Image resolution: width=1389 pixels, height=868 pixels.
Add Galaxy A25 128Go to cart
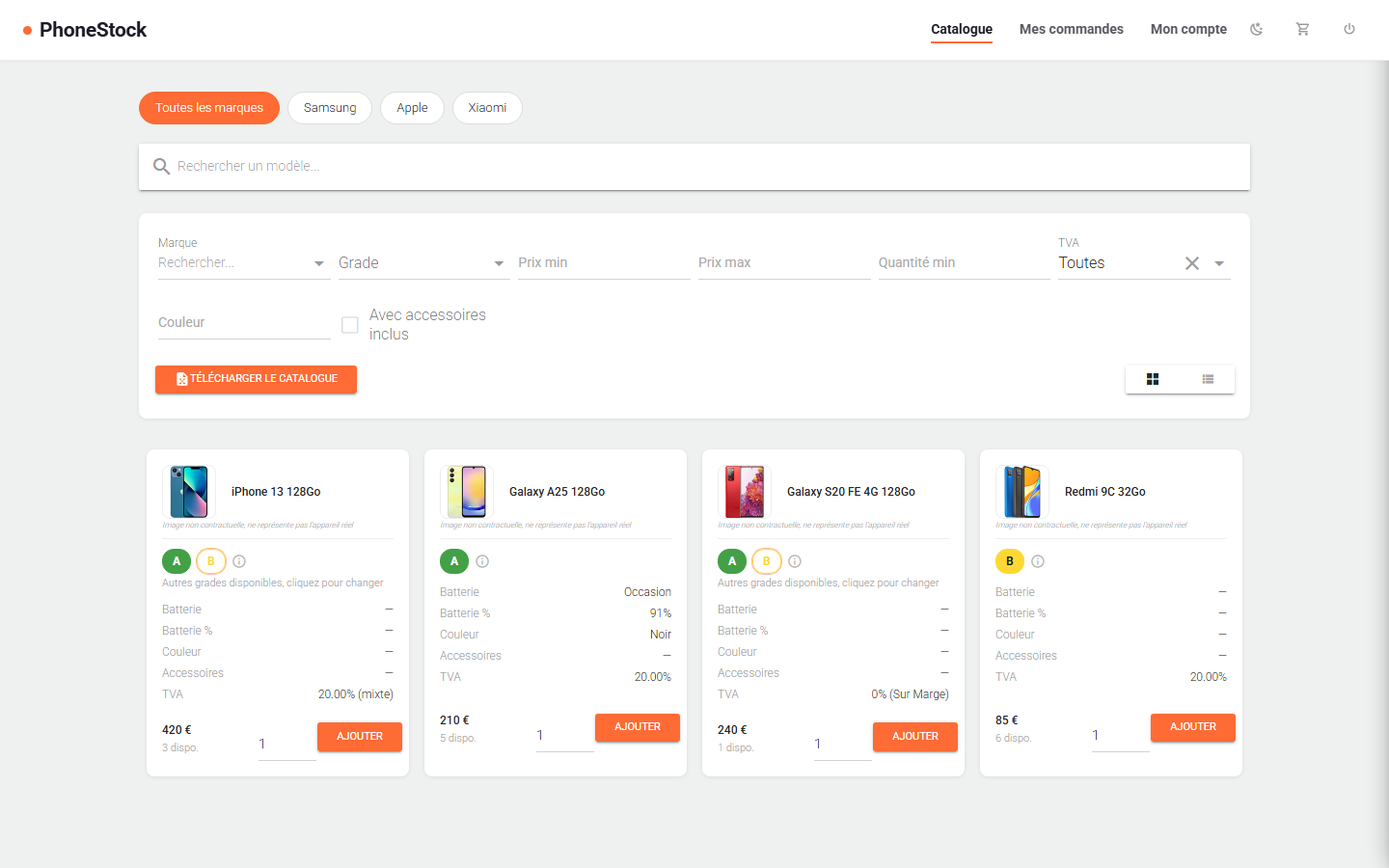[x=638, y=727]
